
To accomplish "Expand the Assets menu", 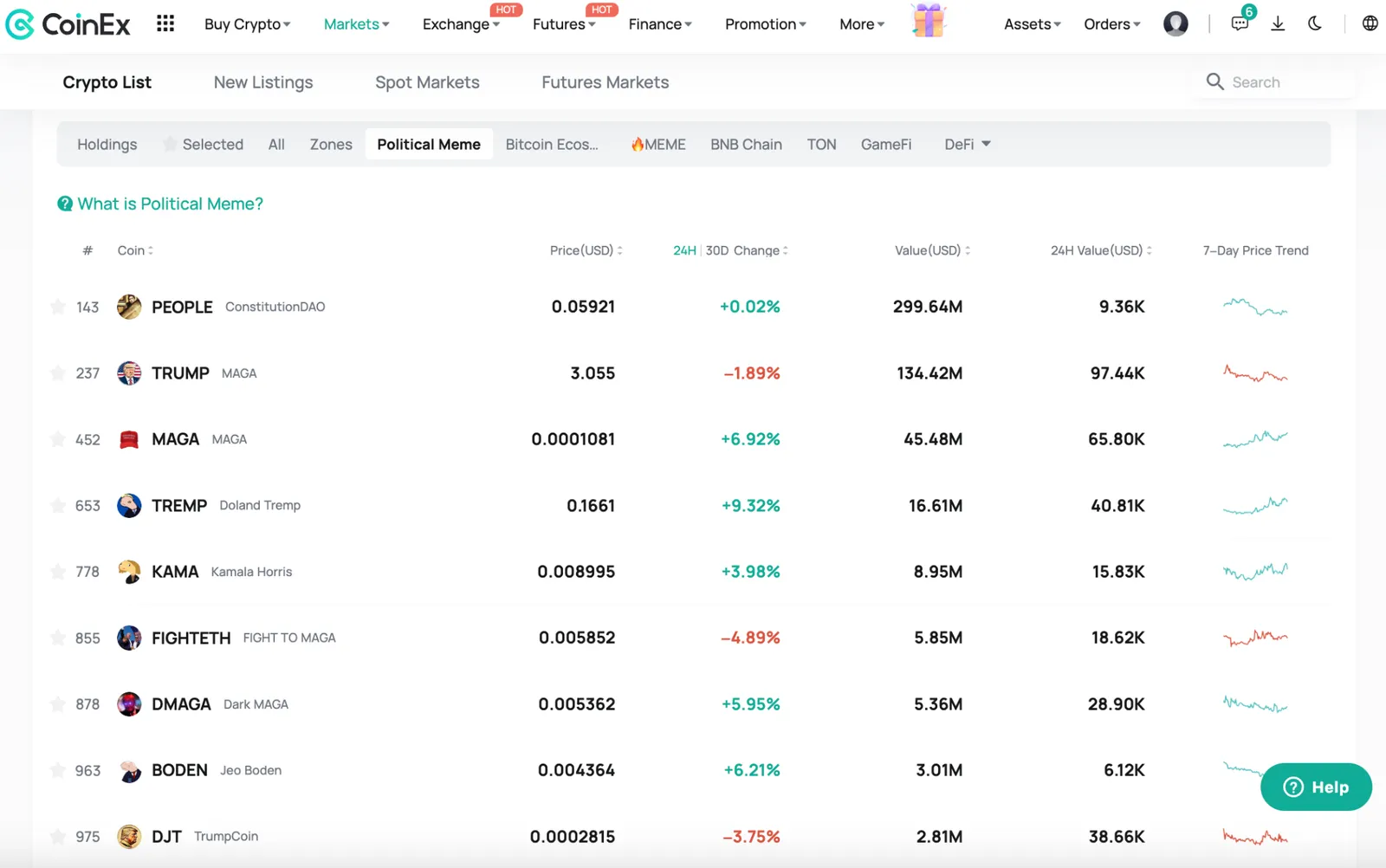I will tap(1033, 24).
